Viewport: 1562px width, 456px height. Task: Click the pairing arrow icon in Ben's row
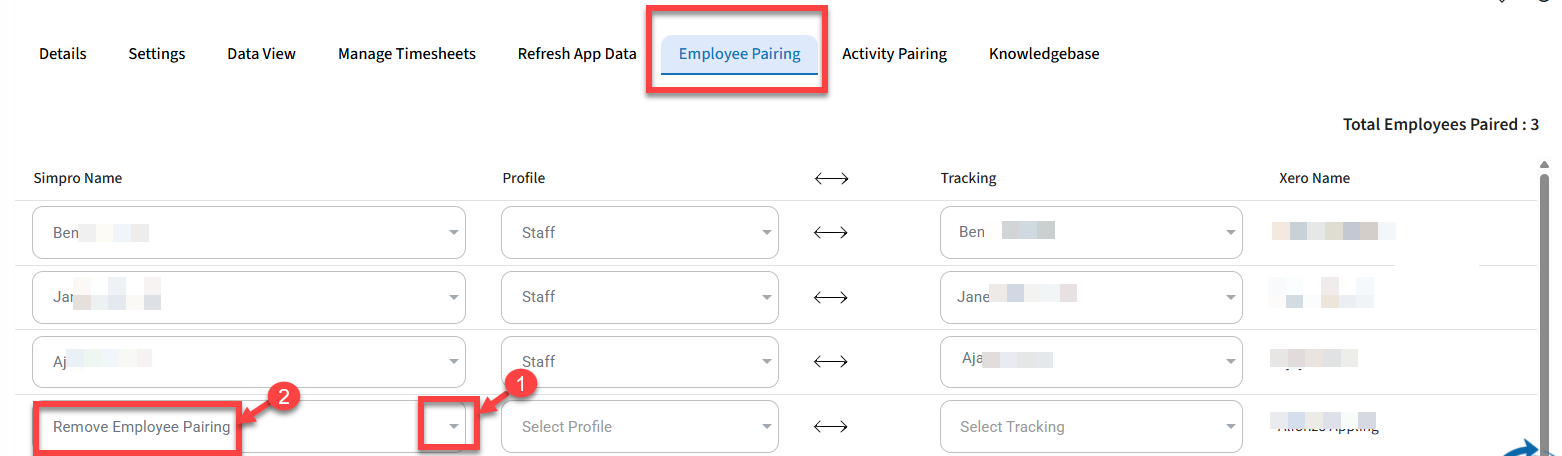831,232
